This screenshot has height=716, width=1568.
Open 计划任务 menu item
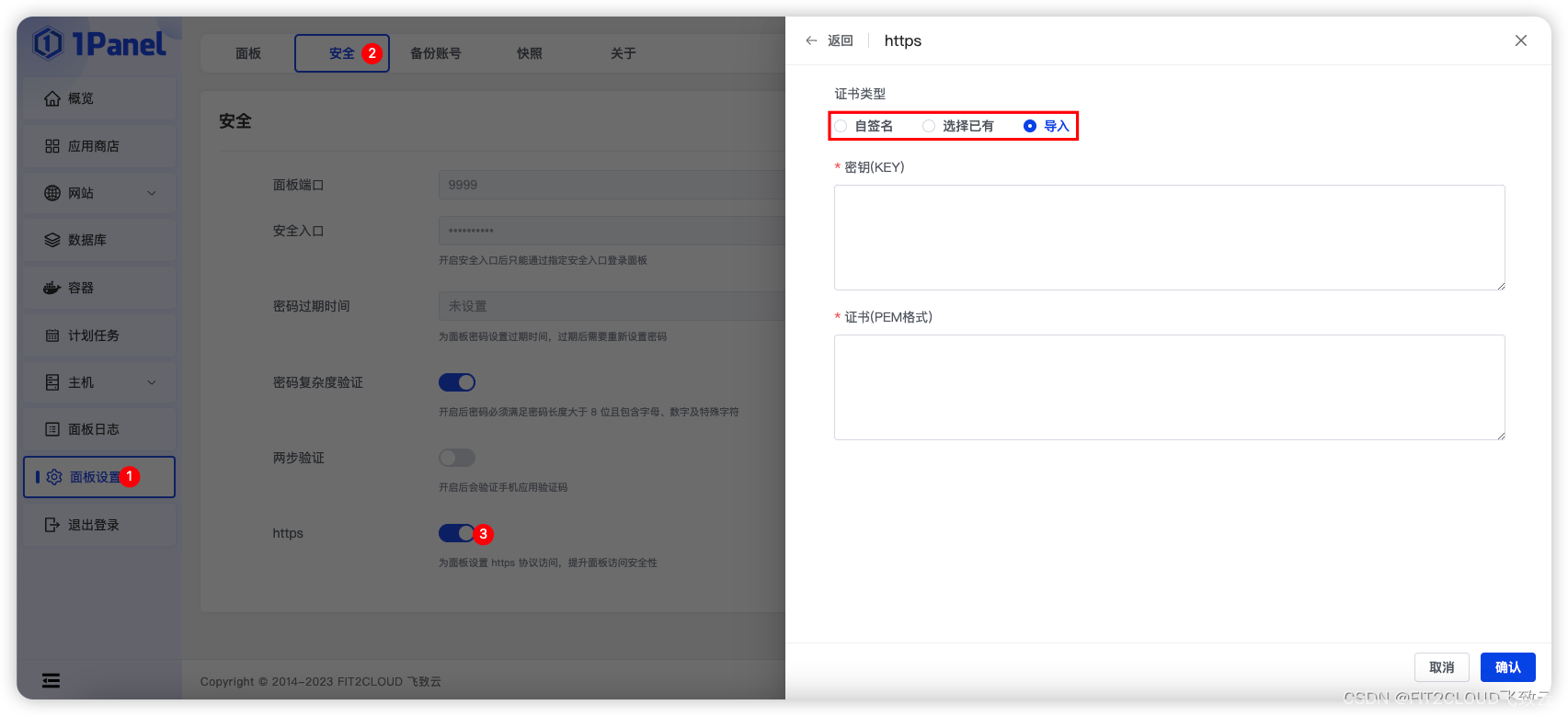click(x=99, y=335)
